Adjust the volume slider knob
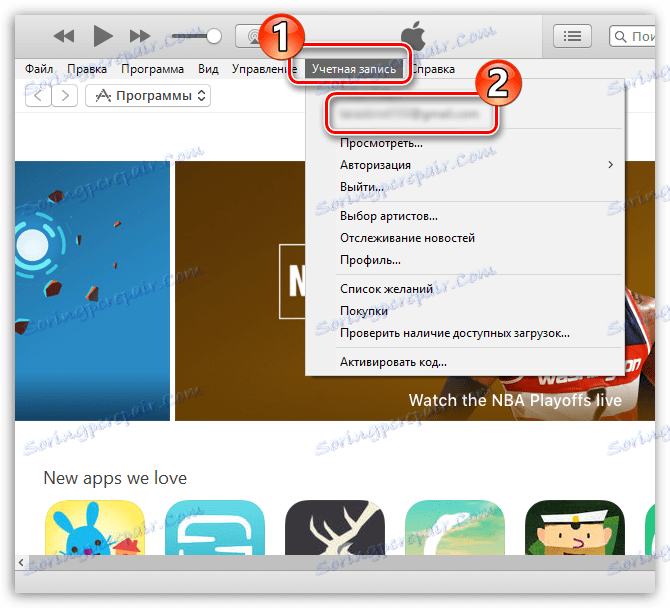Image resolution: width=670 pixels, height=608 pixels. [214, 36]
